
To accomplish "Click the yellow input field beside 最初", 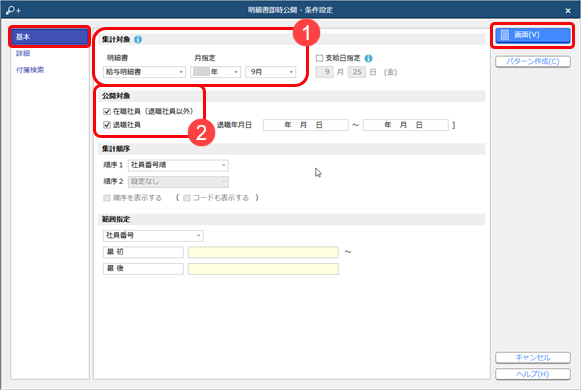I will pyautogui.click(x=263, y=252).
